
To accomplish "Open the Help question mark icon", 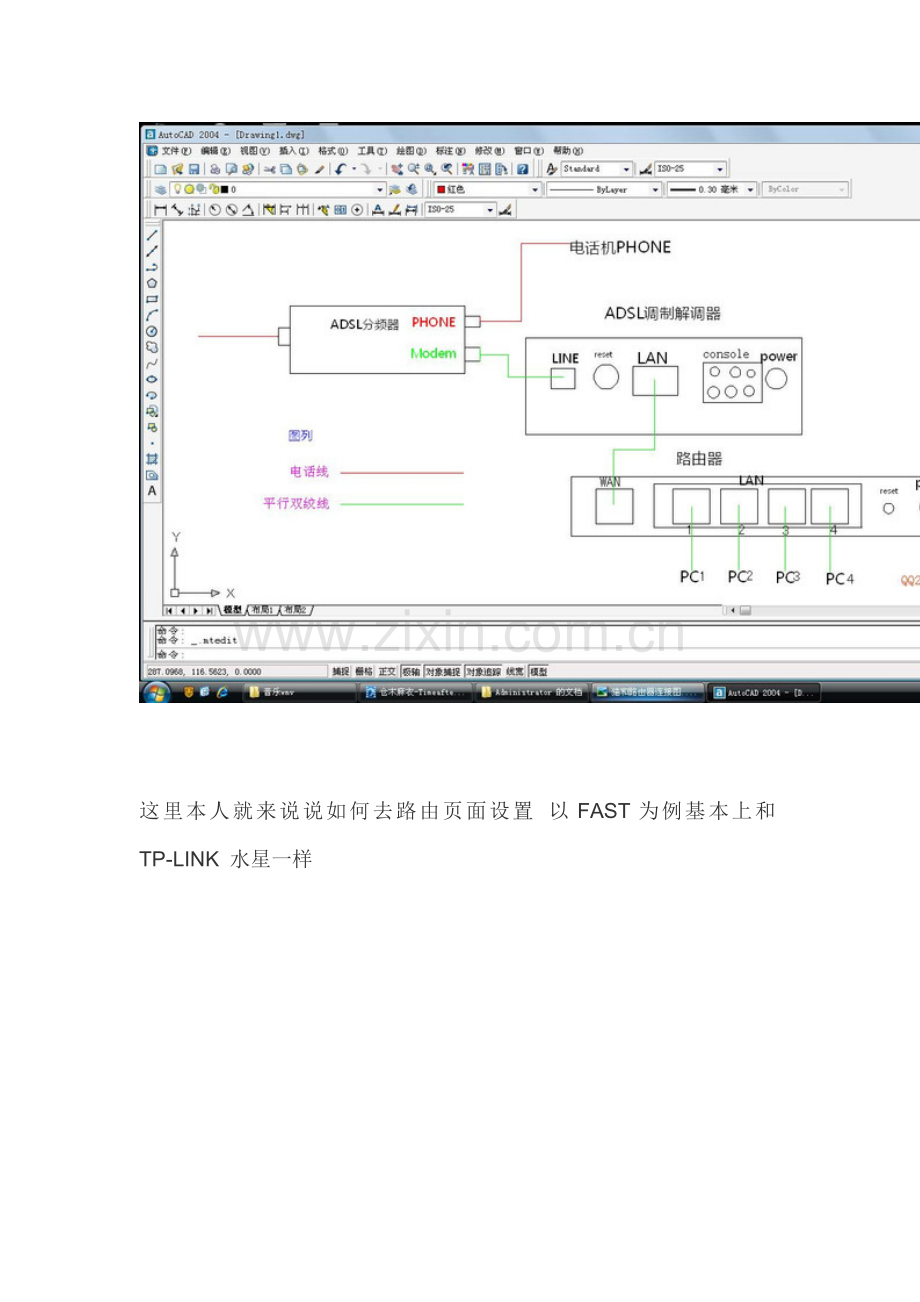I will click(522, 170).
